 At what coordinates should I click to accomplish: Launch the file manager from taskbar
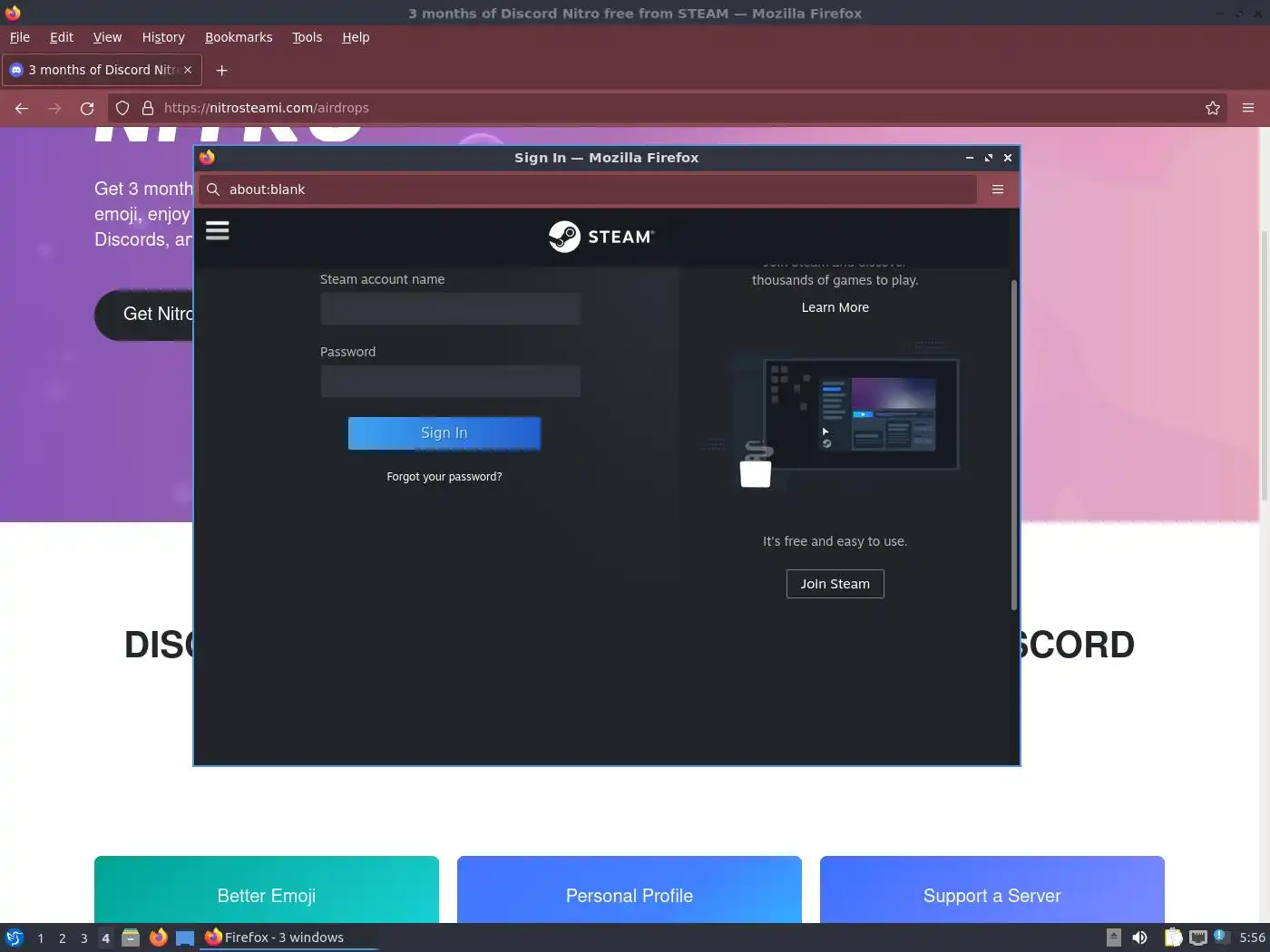[131, 937]
